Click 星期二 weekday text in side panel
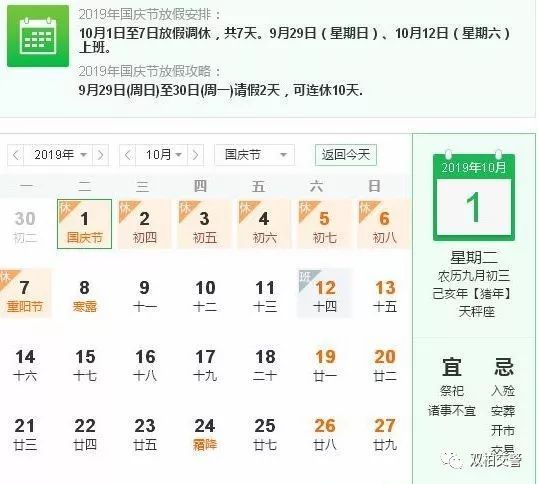Screen dimensions: 538x484 click(473, 257)
